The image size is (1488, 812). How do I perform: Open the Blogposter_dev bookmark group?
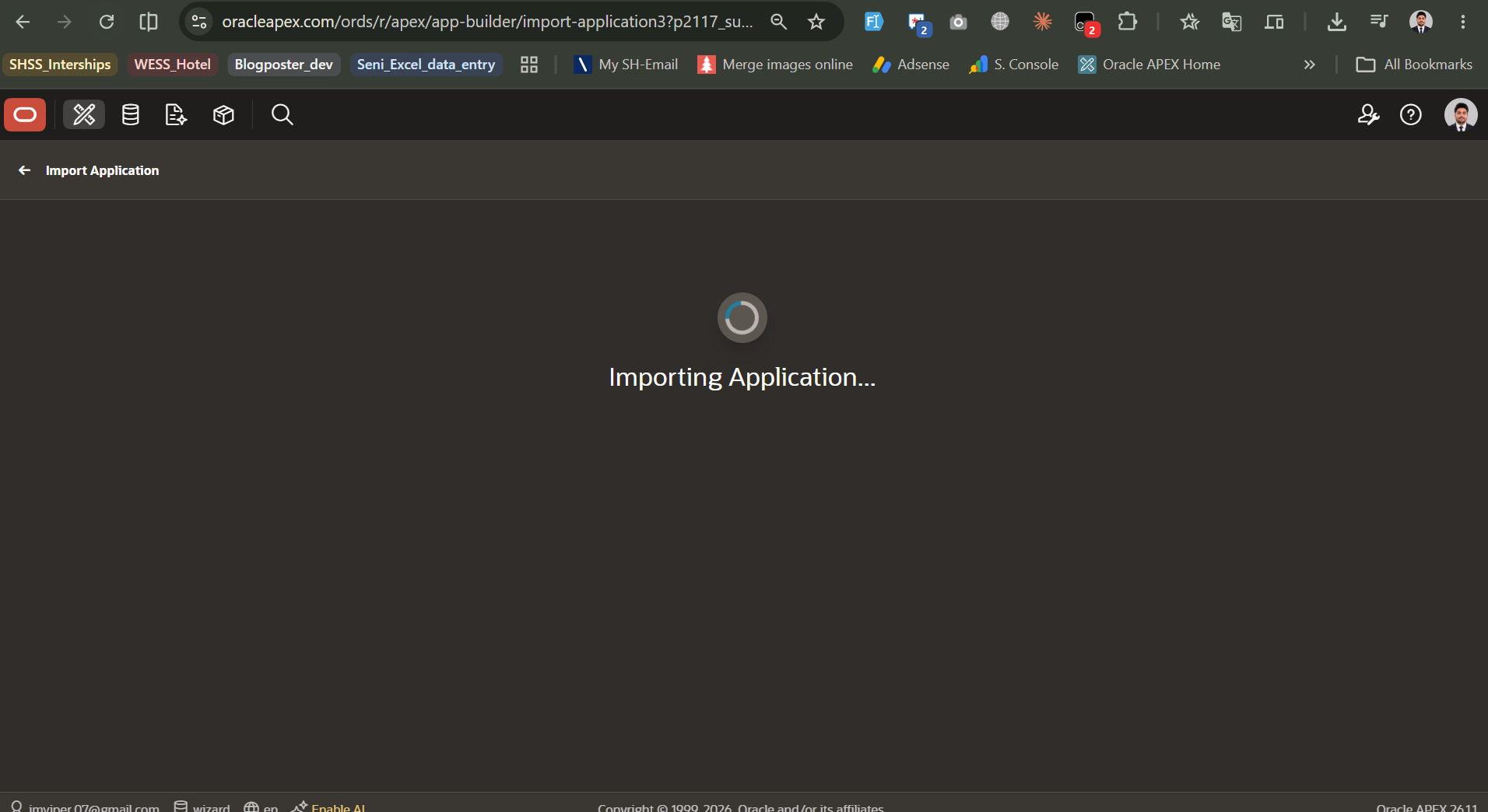point(283,65)
